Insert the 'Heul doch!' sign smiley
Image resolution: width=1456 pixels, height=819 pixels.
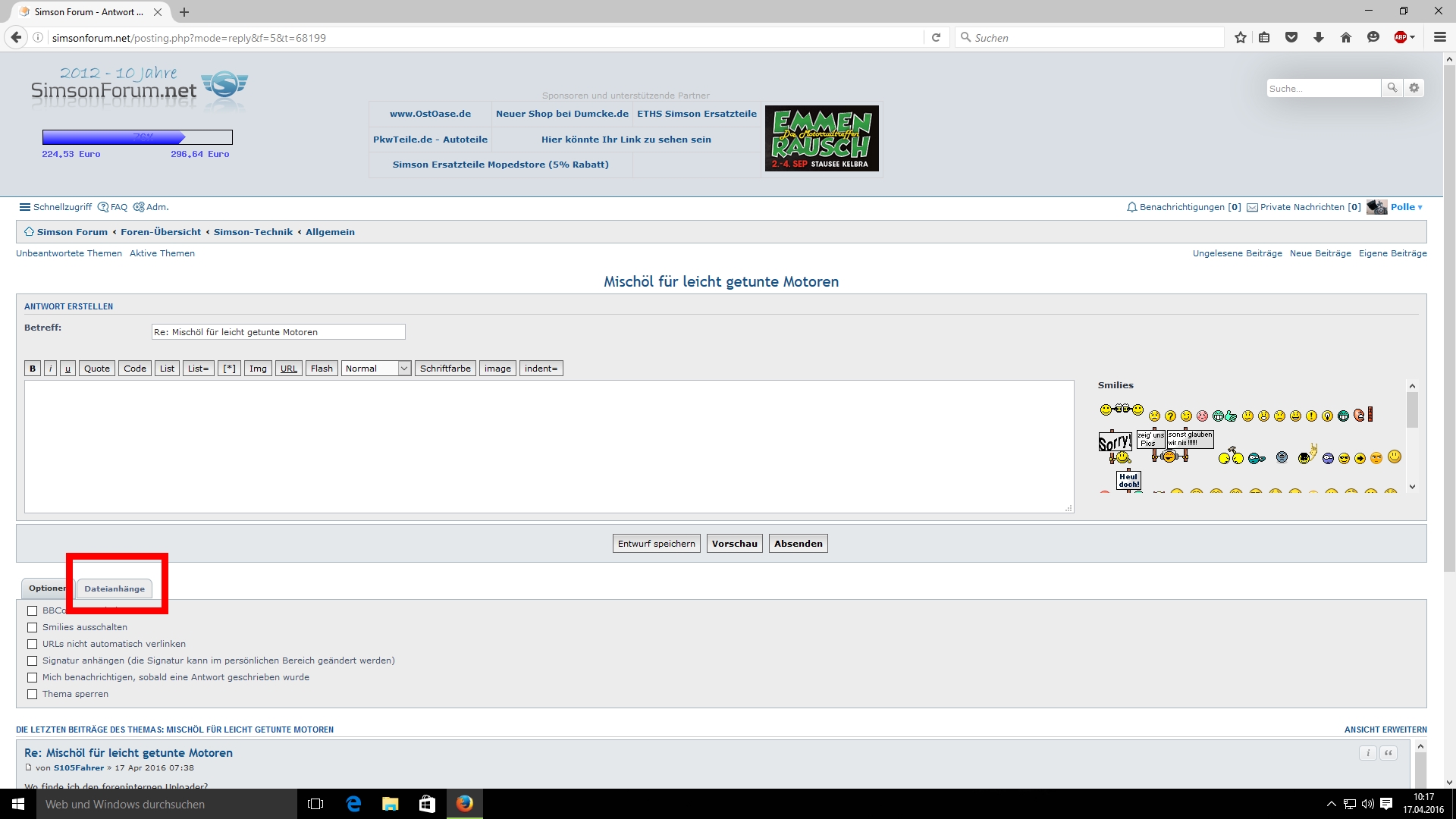click(x=1128, y=481)
